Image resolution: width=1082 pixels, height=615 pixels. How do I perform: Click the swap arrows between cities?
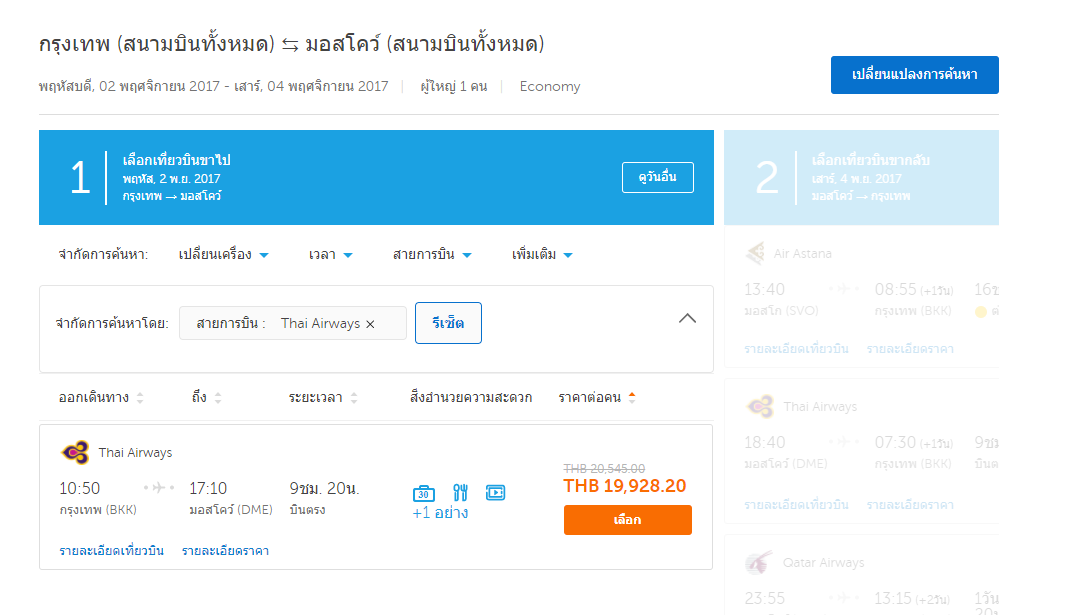[291, 45]
